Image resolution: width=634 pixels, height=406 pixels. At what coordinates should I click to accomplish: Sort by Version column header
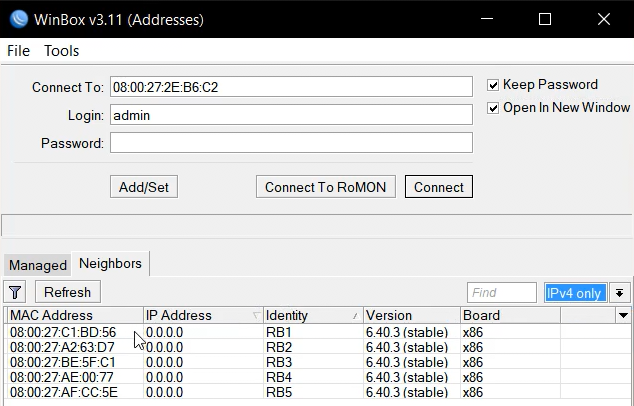[412, 315]
